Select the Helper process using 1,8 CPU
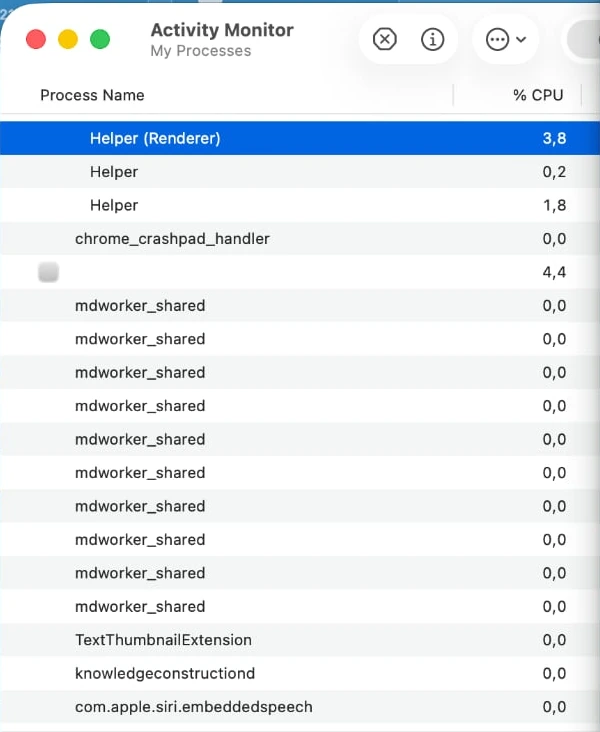This screenshot has height=732, width=600. coord(300,205)
